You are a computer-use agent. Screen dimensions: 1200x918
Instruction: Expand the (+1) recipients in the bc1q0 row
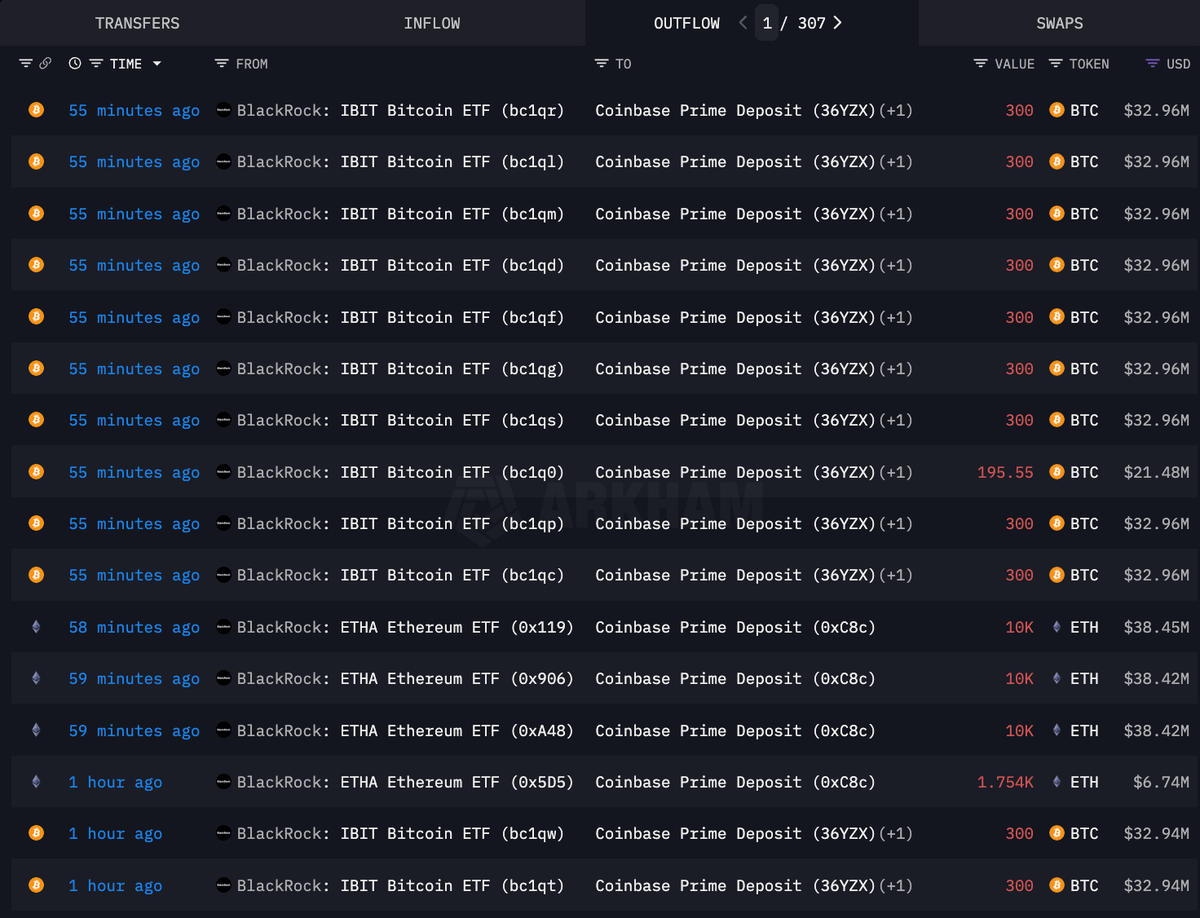click(896, 472)
